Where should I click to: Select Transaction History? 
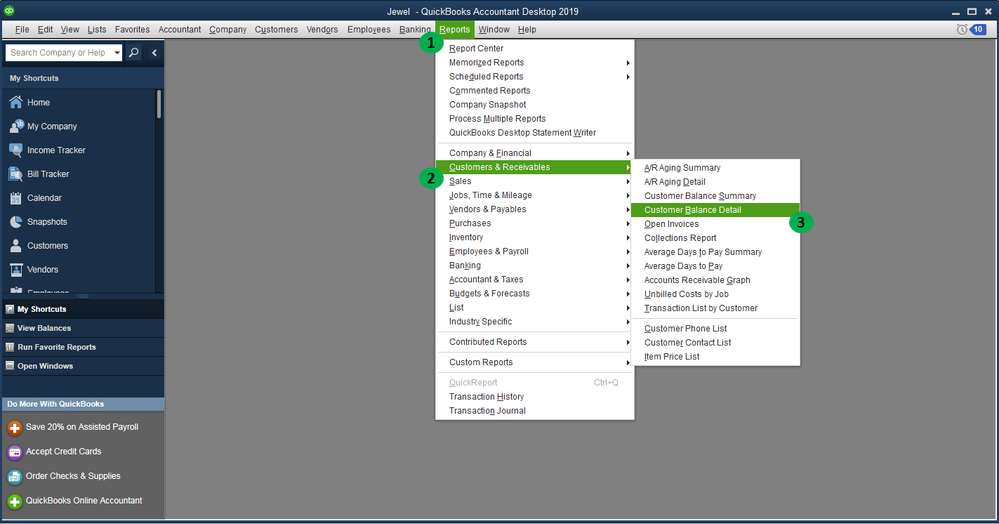pos(535,397)
